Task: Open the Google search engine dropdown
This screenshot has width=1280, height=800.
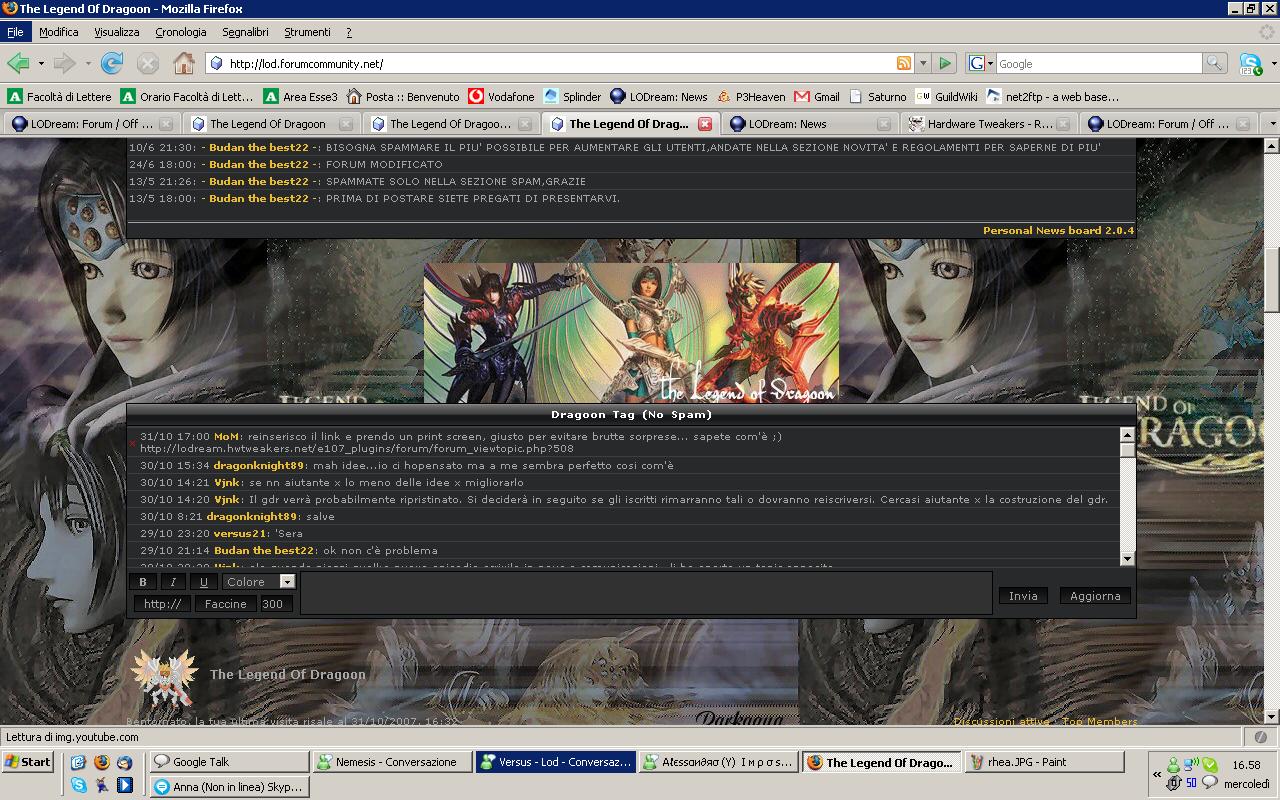Action: tap(981, 63)
